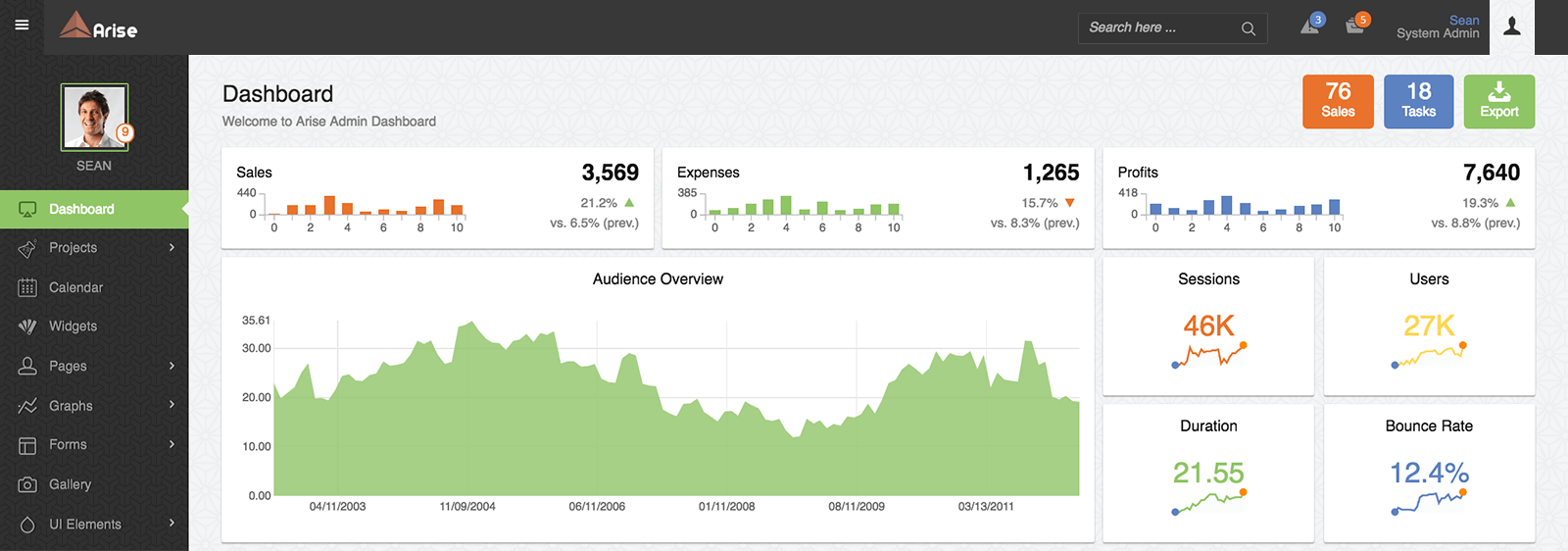Click the Widgets sidebar icon
The width and height of the screenshot is (1568, 551).
coord(27,326)
